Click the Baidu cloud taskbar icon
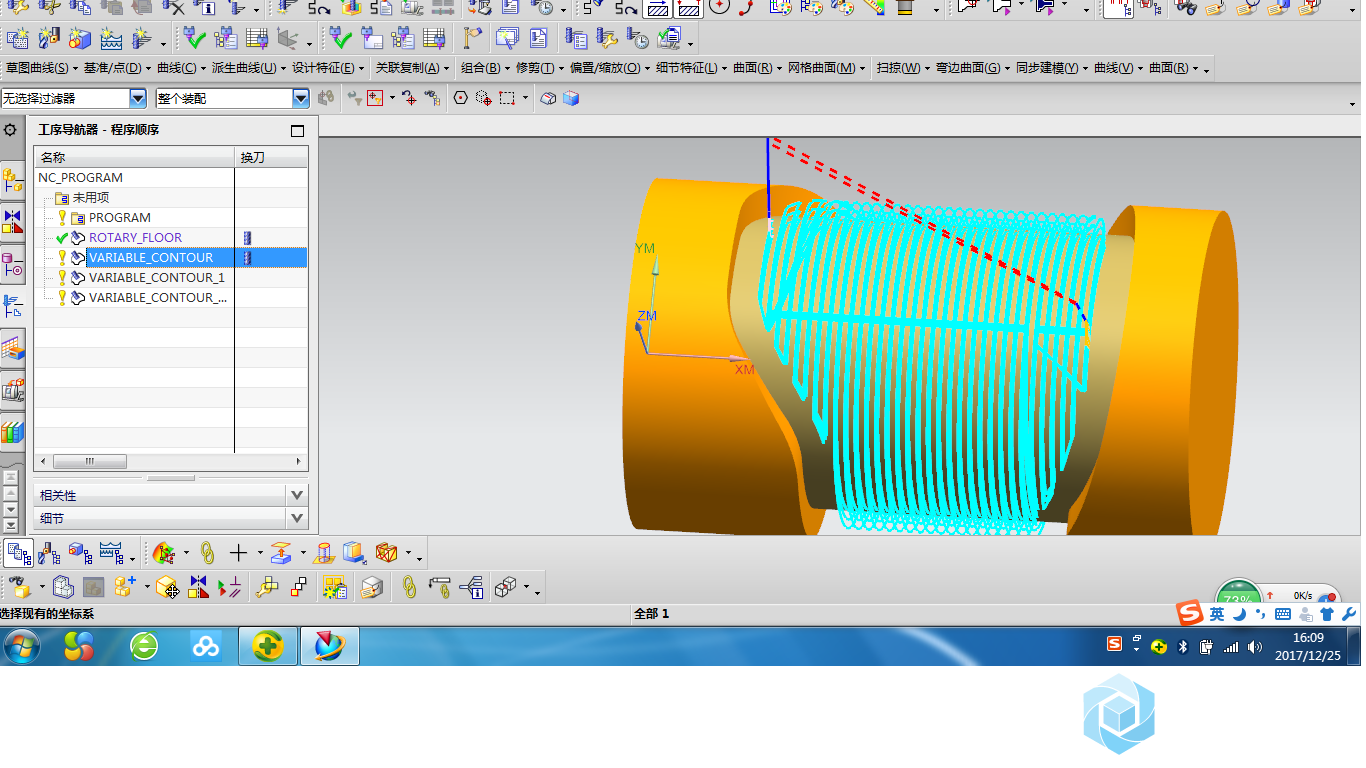 tap(206, 646)
